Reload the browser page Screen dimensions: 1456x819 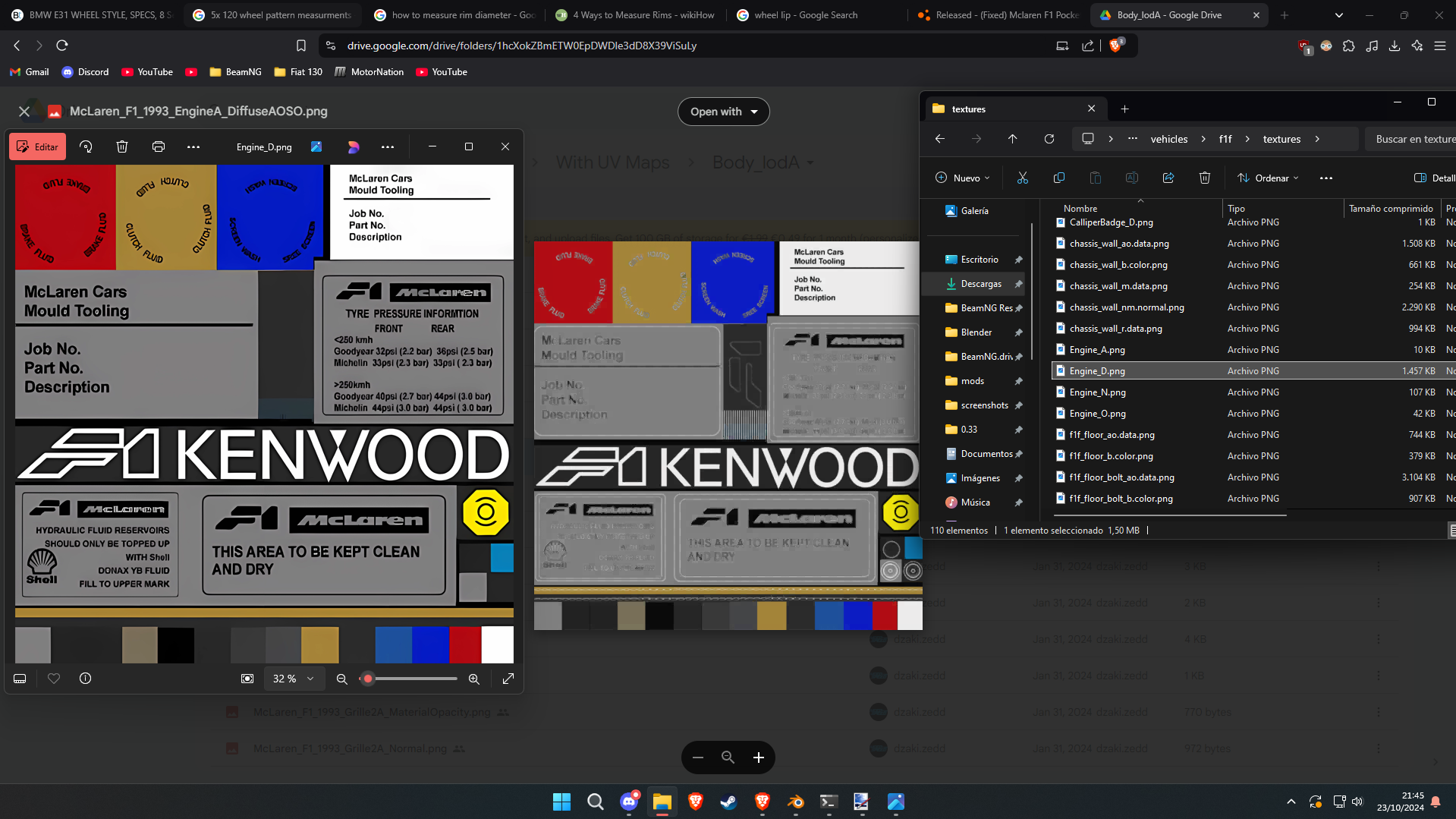point(62,46)
